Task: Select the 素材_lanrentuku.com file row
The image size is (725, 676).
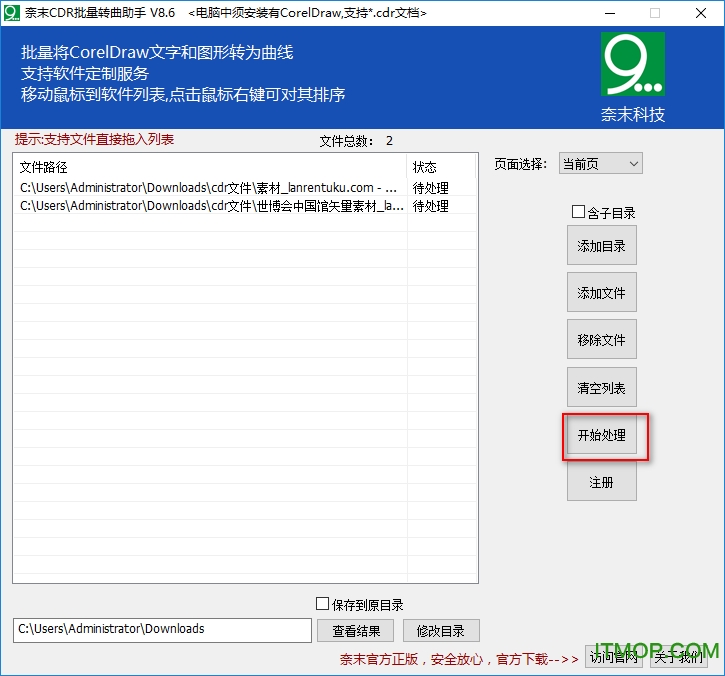Action: click(x=210, y=188)
